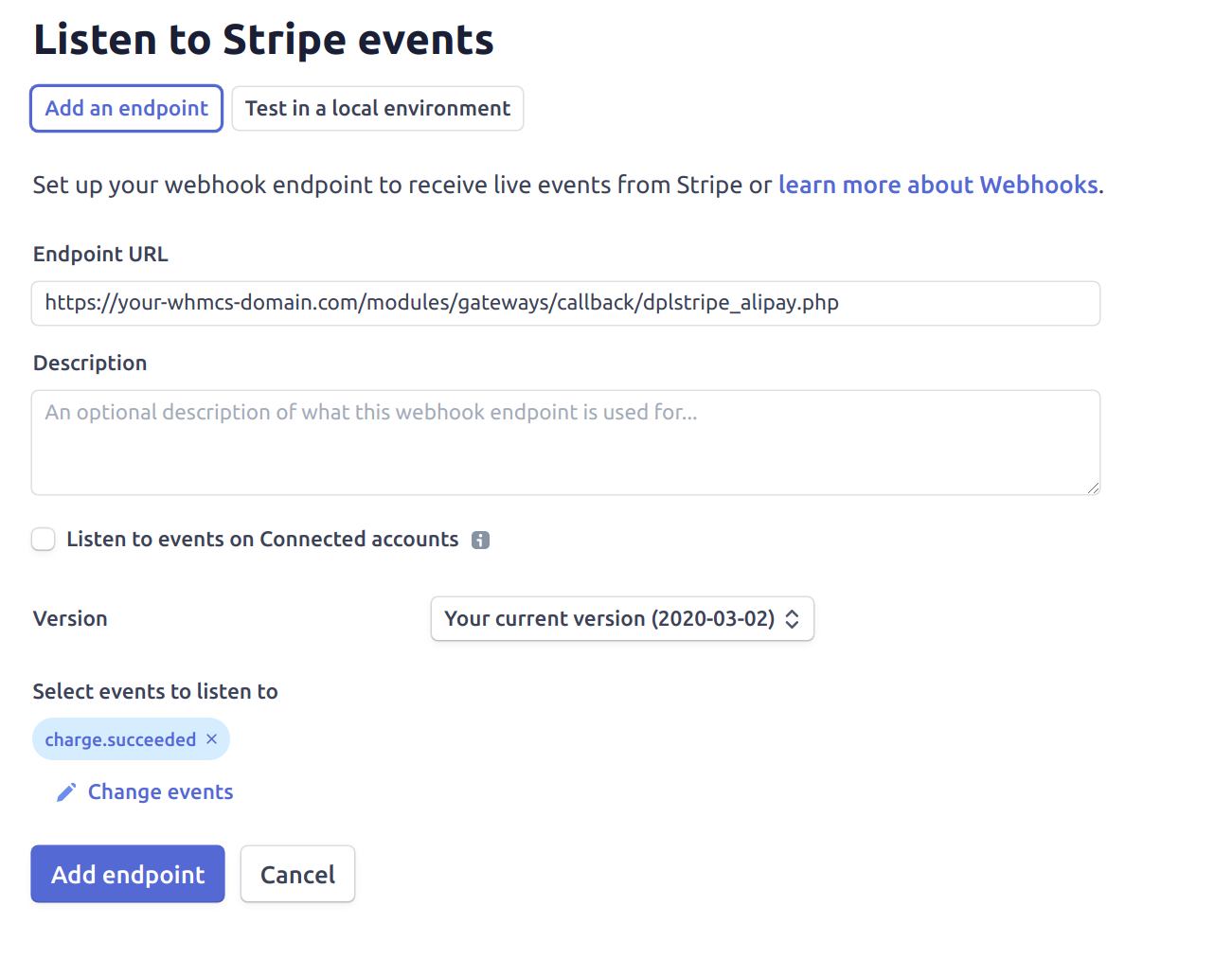Click the 'Select events to listen to' heading
This screenshot has width=1232, height=977.
click(x=155, y=692)
